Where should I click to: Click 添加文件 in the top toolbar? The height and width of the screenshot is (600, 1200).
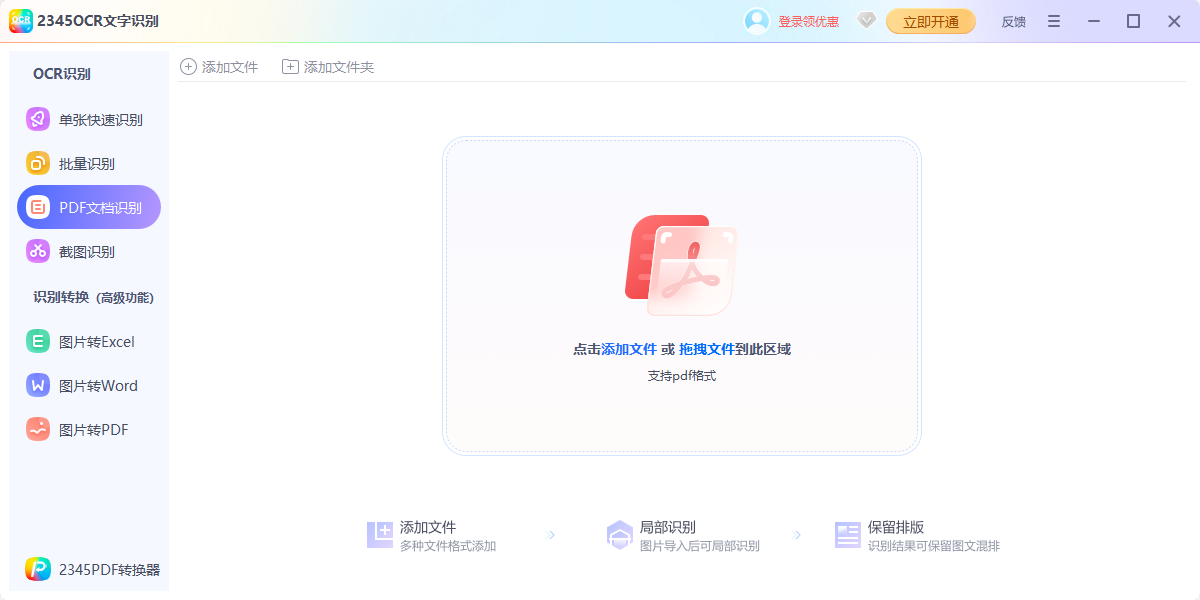[x=219, y=66]
